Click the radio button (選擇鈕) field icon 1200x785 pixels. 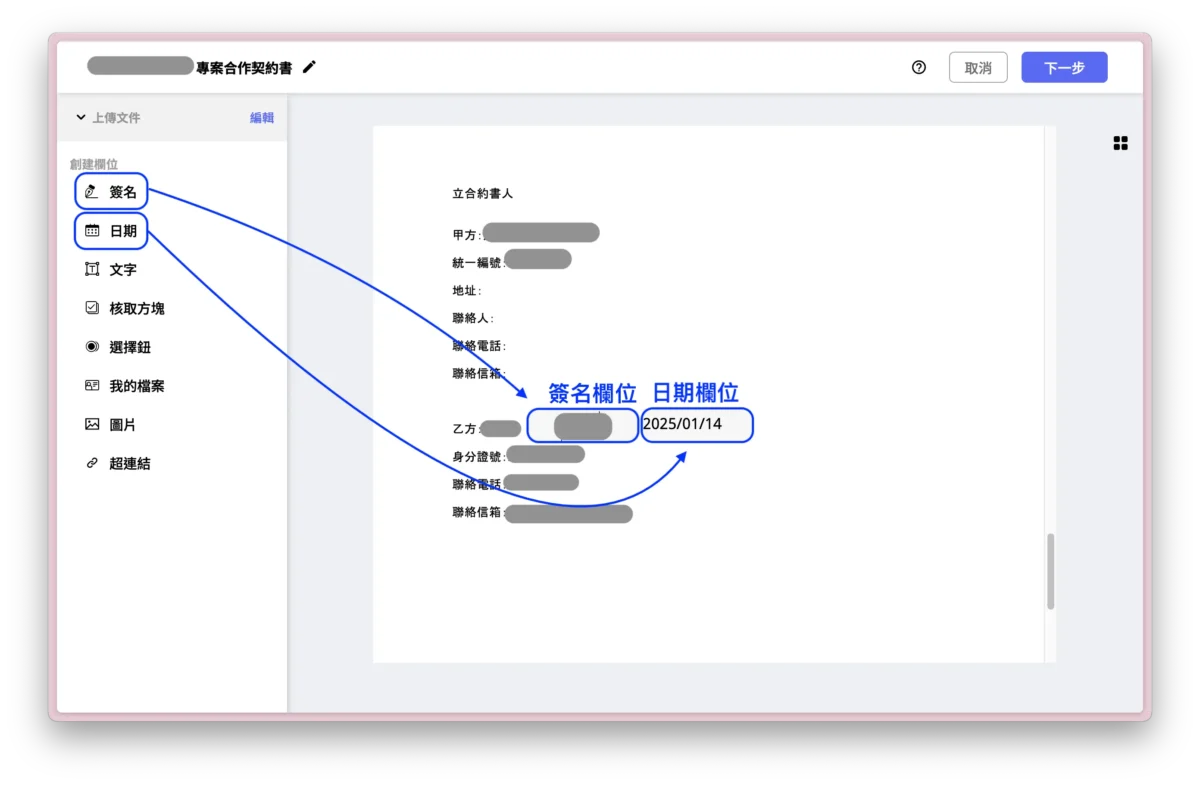(x=92, y=347)
